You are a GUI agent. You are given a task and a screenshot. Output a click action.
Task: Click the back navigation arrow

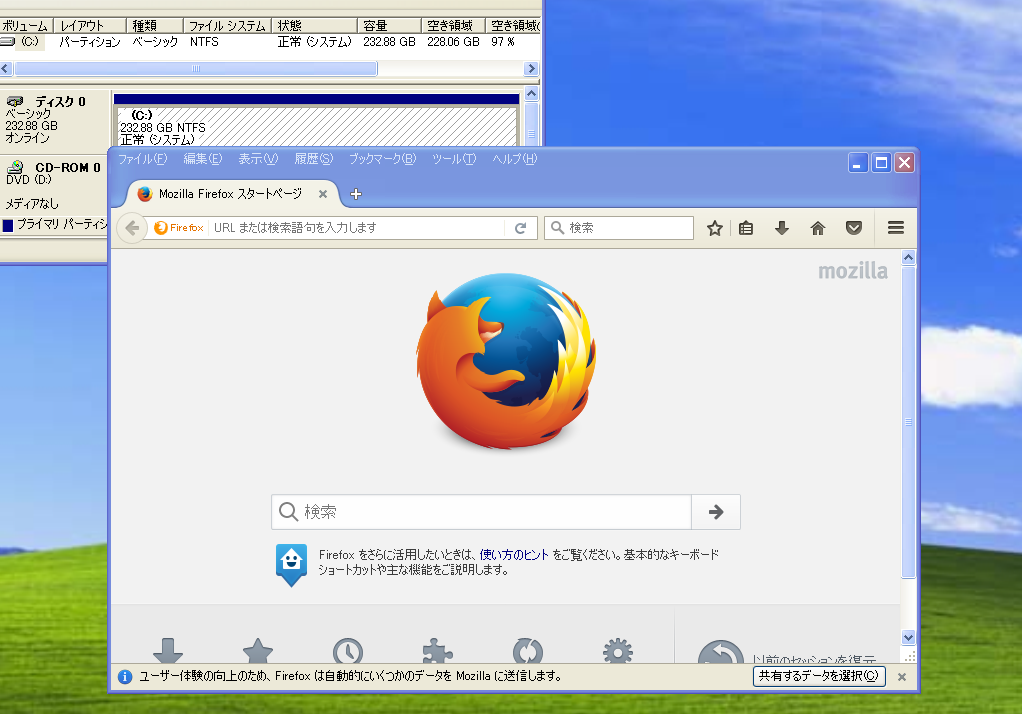coord(131,228)
